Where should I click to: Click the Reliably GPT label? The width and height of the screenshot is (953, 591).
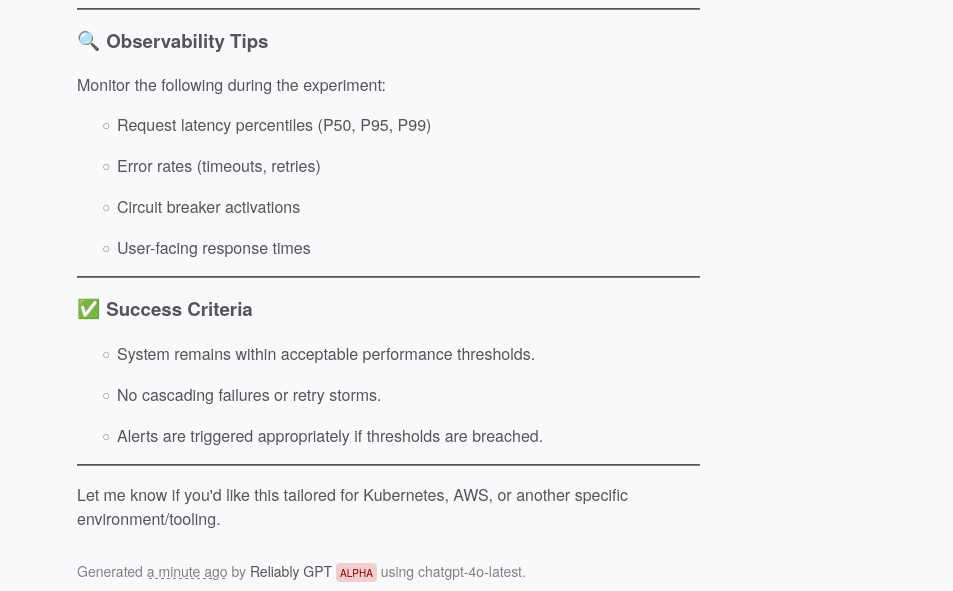tap(291, 572)
